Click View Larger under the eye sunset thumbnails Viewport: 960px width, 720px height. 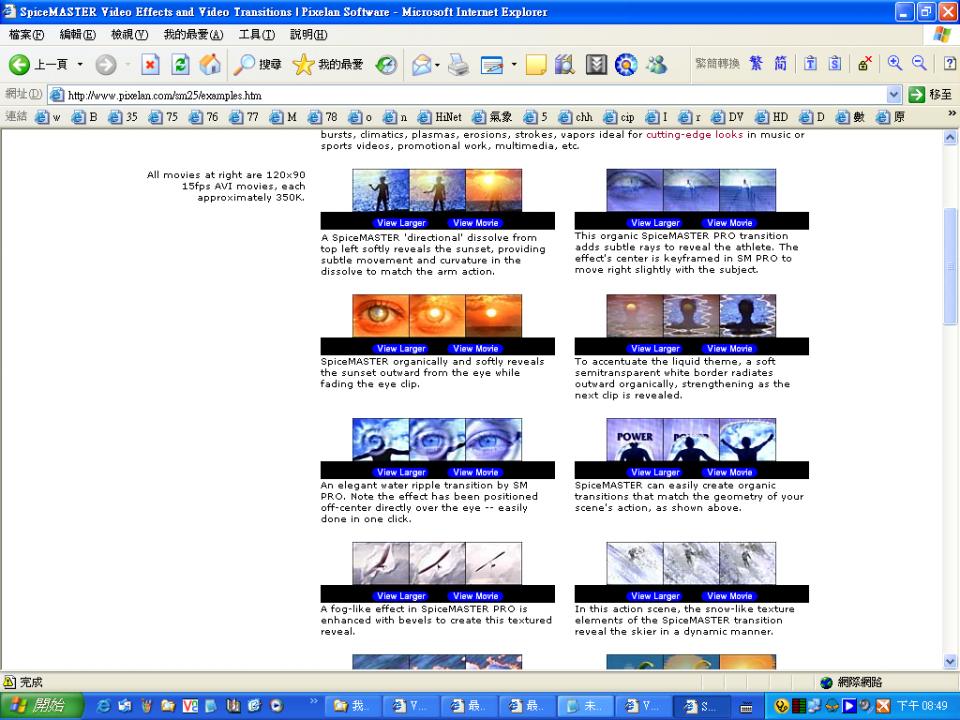[401, 349]
